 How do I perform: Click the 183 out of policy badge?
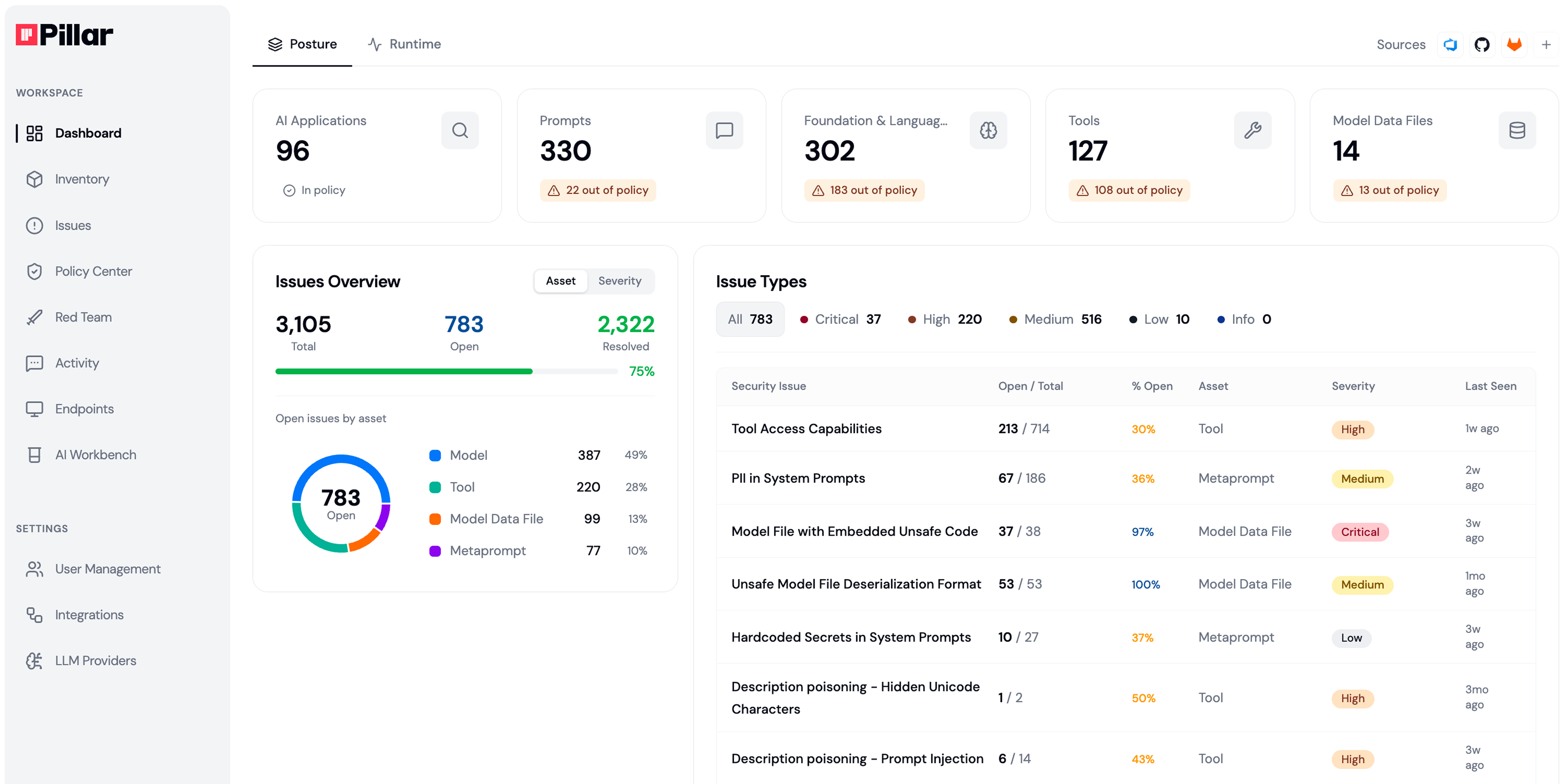[865, 190]
